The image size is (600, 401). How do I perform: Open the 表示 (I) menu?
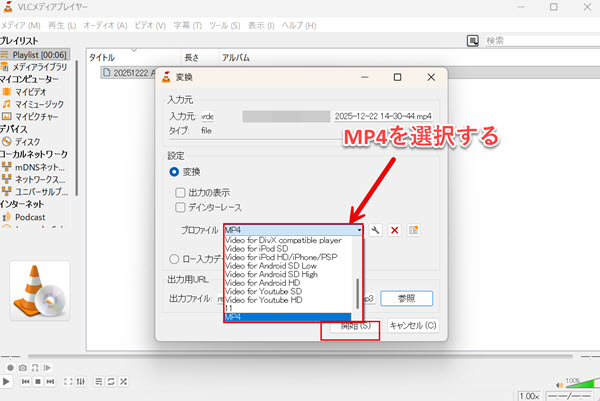(x=261, y=26)
